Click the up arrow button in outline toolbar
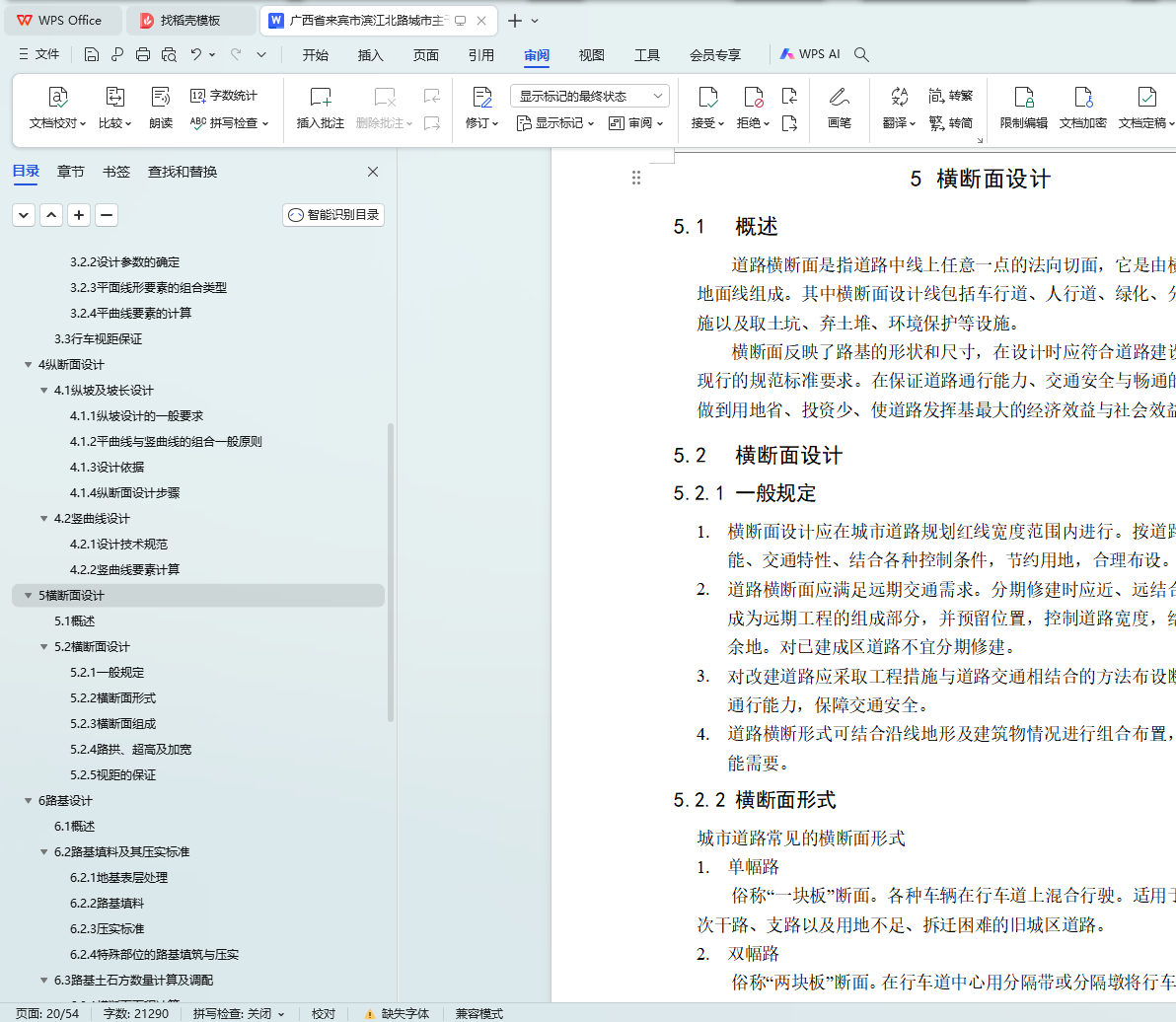 (51, 215)
